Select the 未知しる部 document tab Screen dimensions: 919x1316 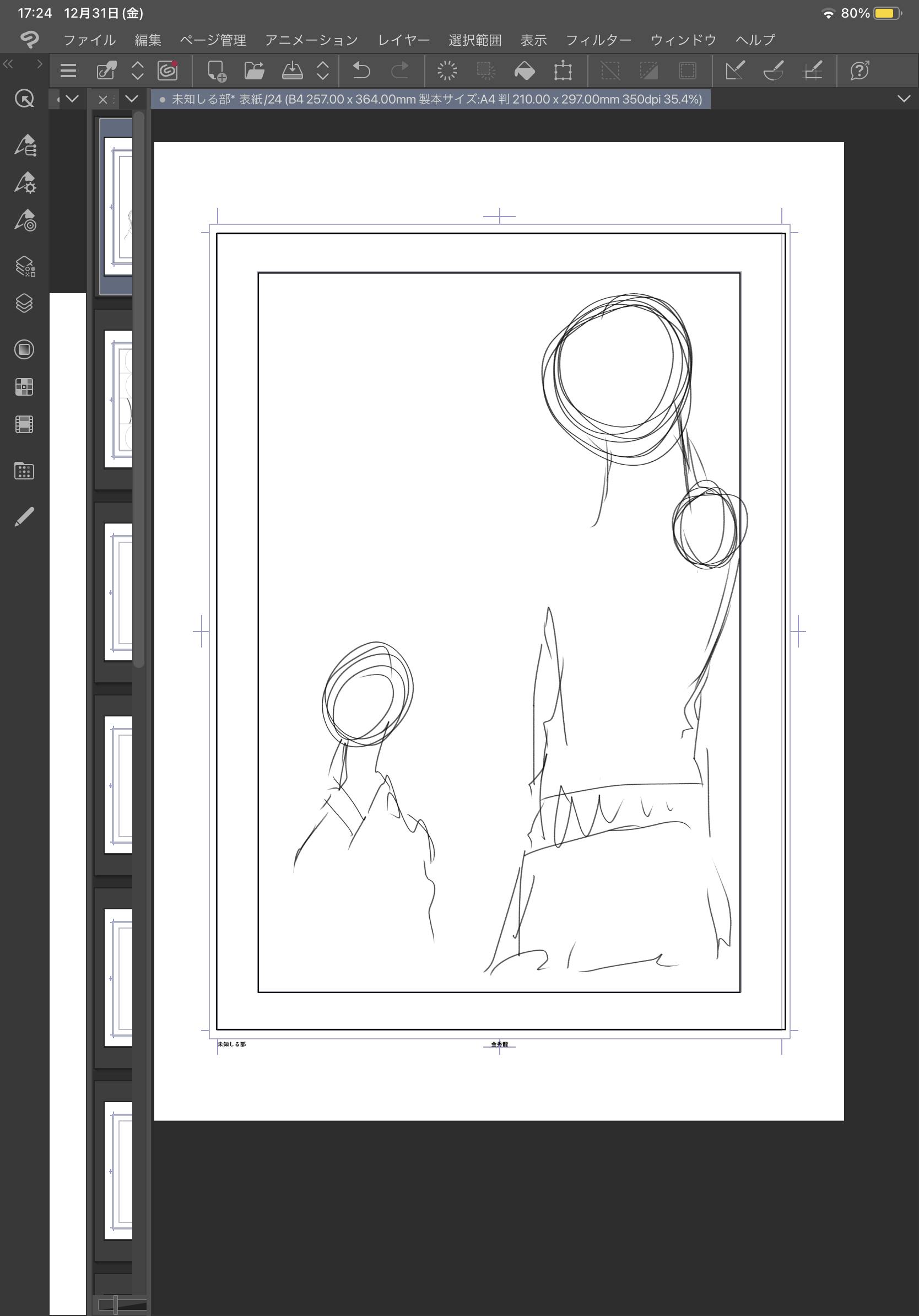(431, 99)
